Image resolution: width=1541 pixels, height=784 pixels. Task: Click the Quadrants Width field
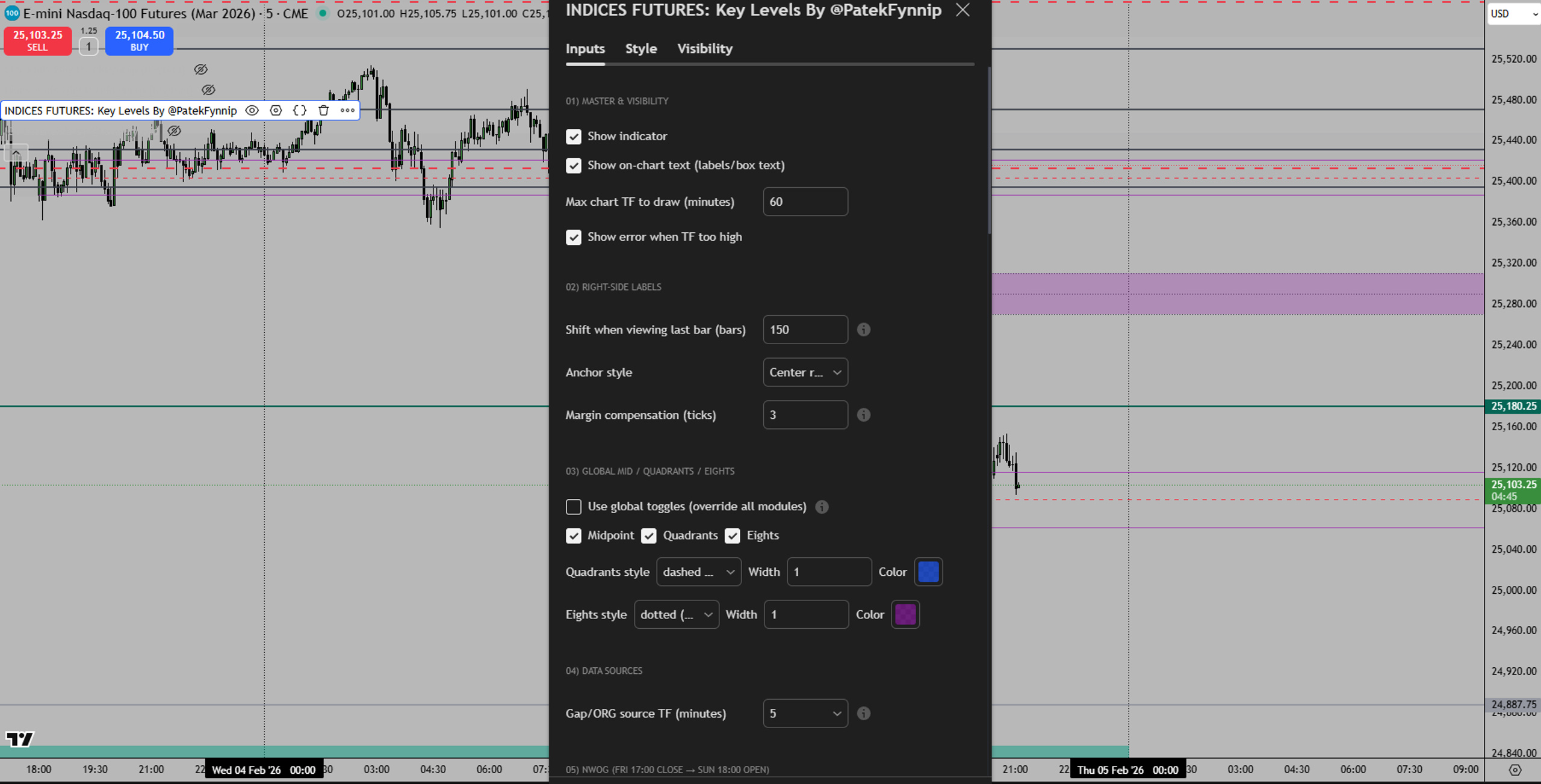829,572
